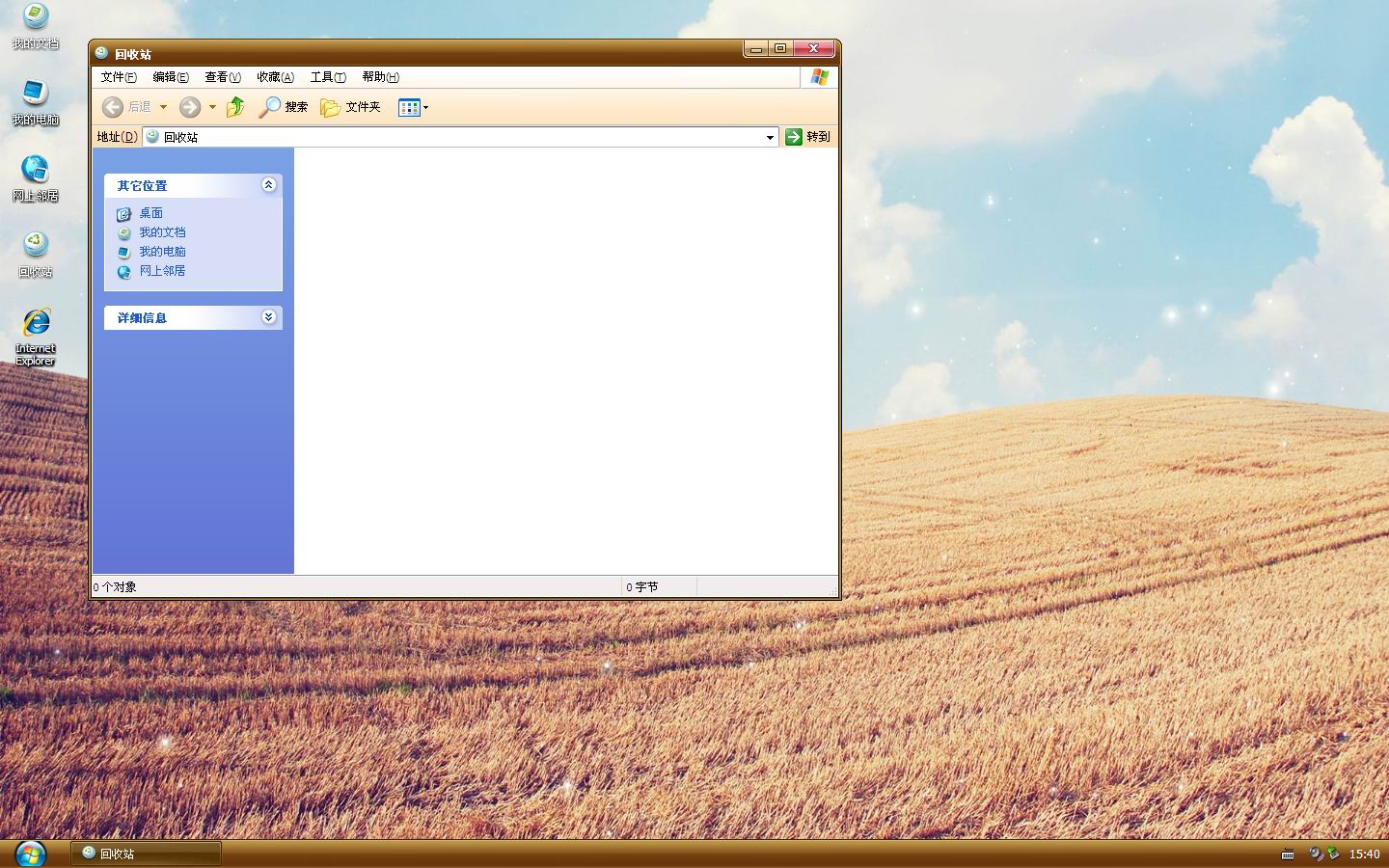Open the 我的文档 desktop icon
Screen dimensions: 1389x868
(36, 26)
